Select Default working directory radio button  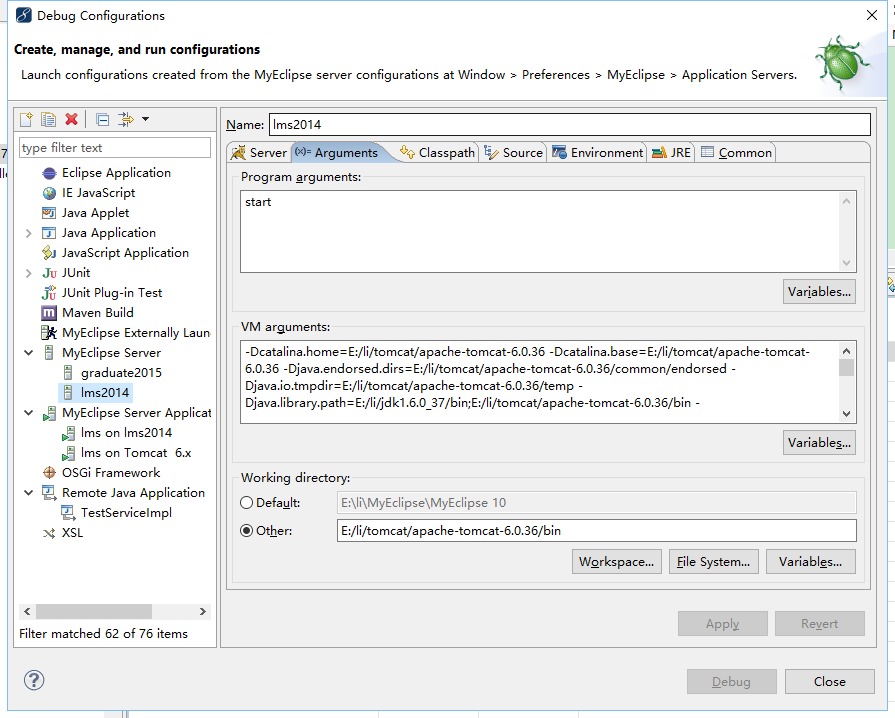[247, 503]
